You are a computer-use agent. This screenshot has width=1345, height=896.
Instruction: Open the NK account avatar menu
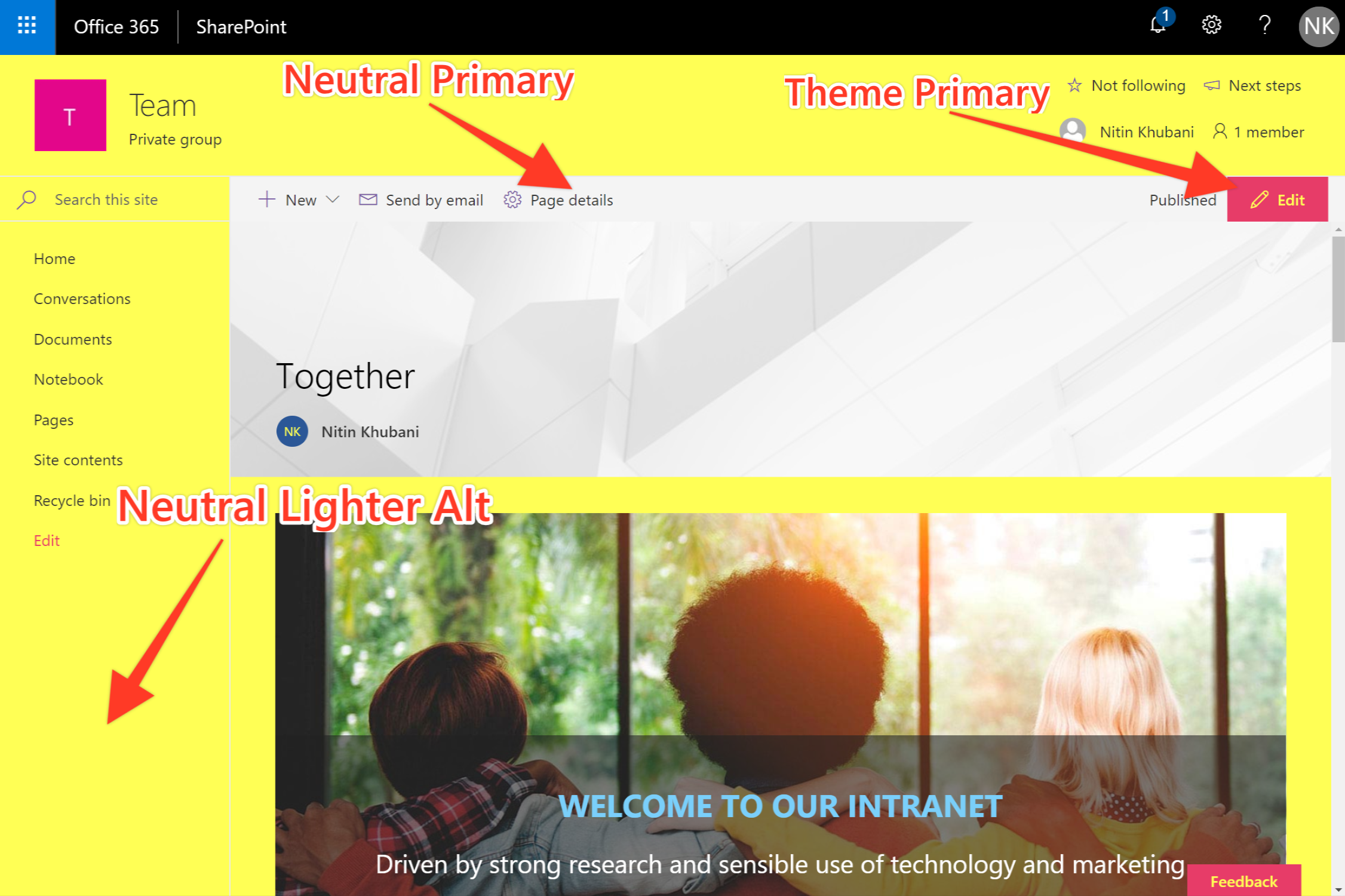[x=1319, y=27]
